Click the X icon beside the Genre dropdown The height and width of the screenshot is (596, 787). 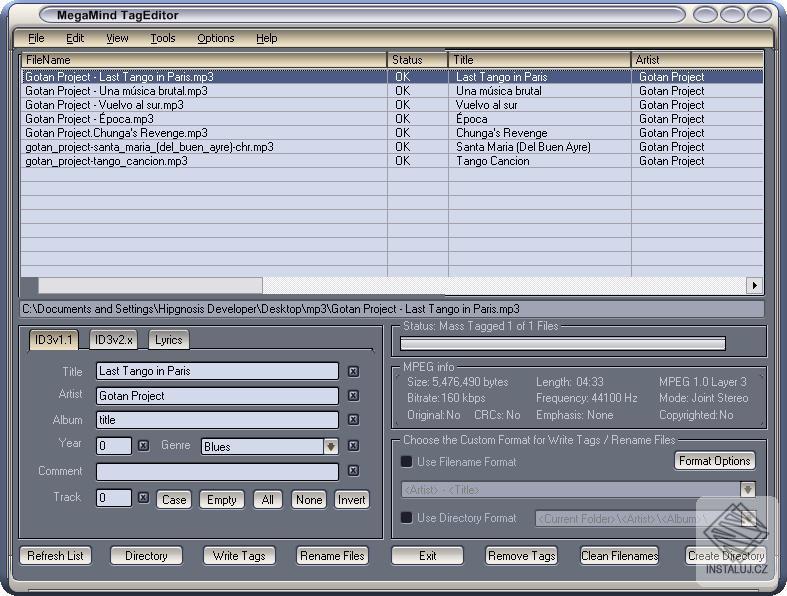coord(353,446)
